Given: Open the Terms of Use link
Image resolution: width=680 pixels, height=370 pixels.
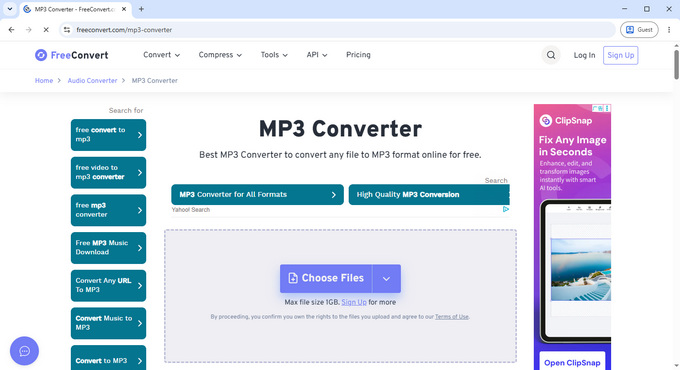Looking at the screenshot, I should pyautogui.click(x=451, y=317).
